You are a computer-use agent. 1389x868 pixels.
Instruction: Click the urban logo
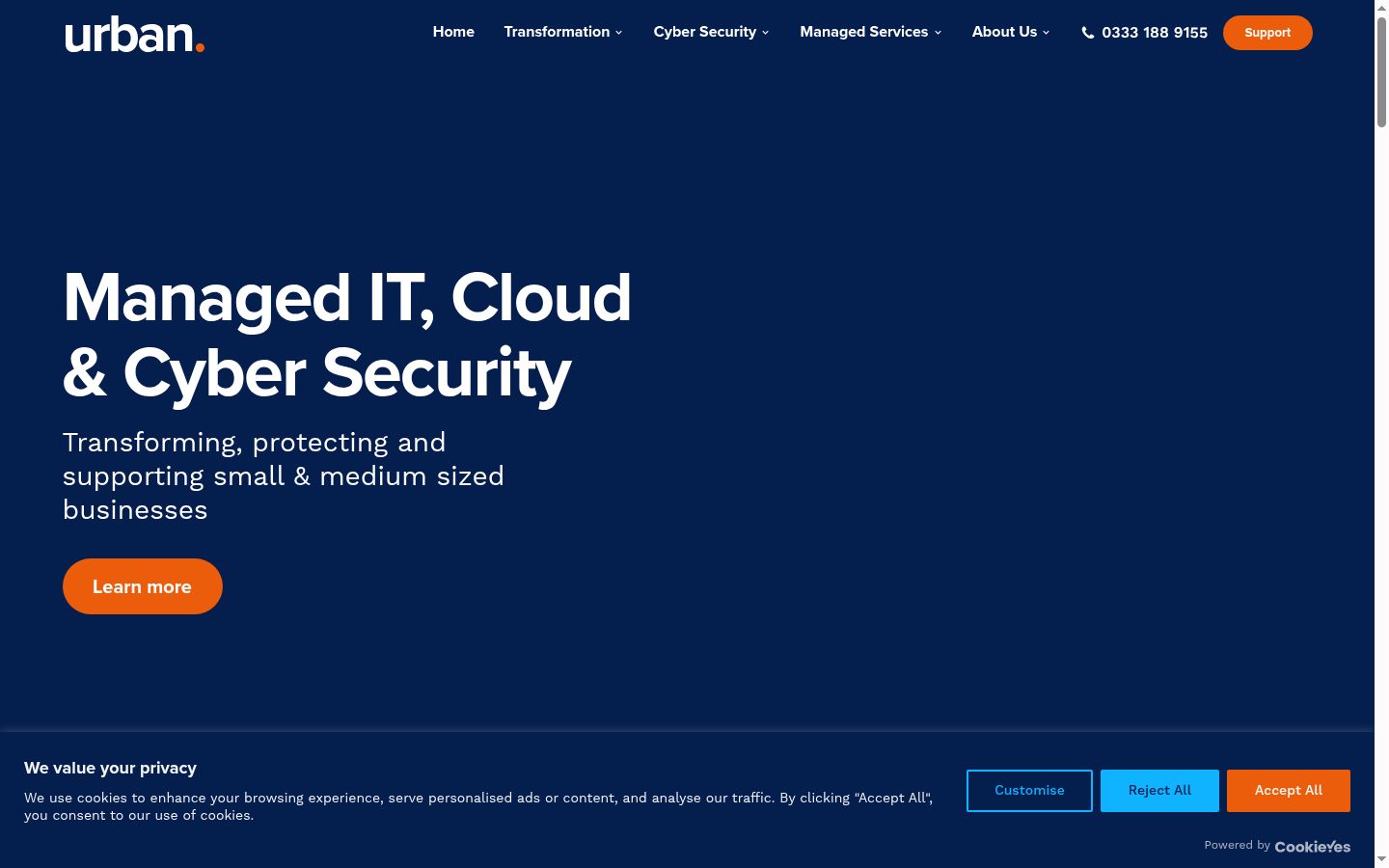pos(134,35)
